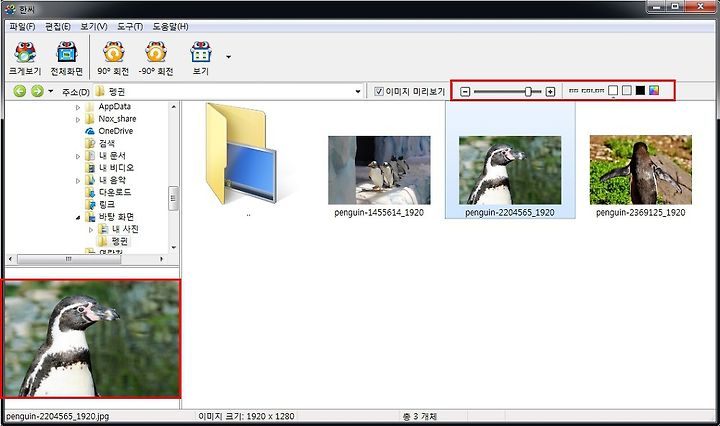
Task: Go forward with the green right arrow
Action: (x=37, y=91)
